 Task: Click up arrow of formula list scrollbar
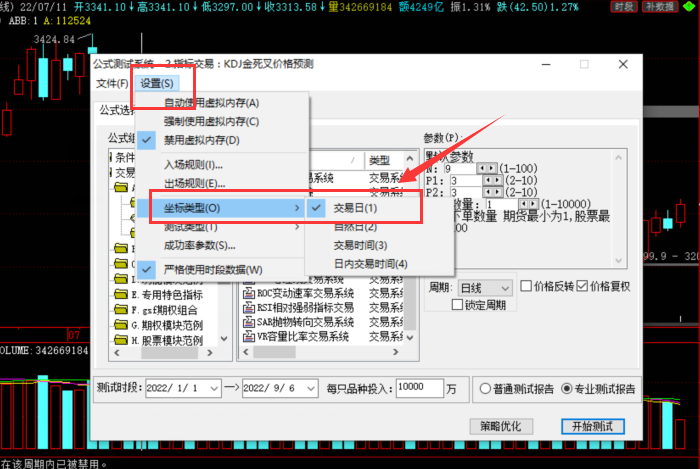pos(410,158)
